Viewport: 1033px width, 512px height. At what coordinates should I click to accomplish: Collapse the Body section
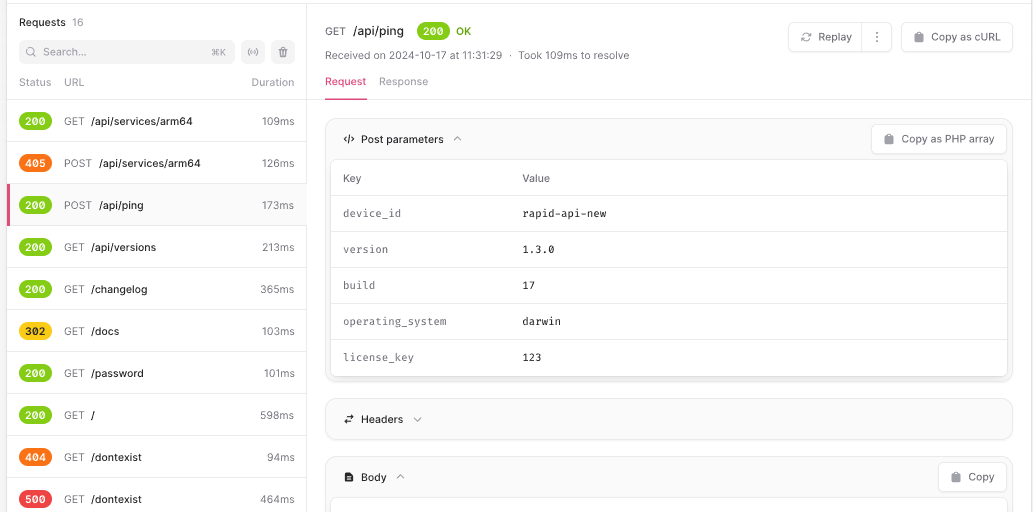400,477
